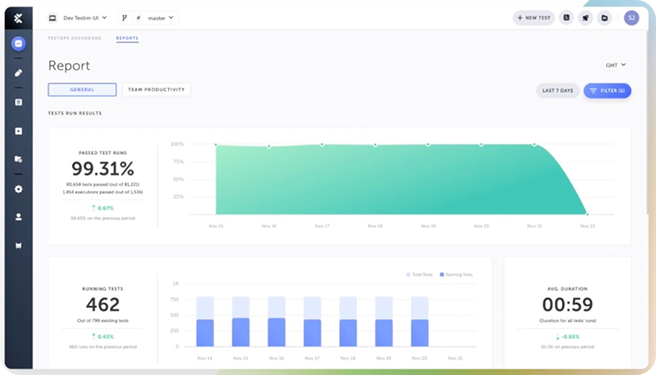Switch to Team Productivity tab
This screenshot has width=656, height=375.
(156, 90)
